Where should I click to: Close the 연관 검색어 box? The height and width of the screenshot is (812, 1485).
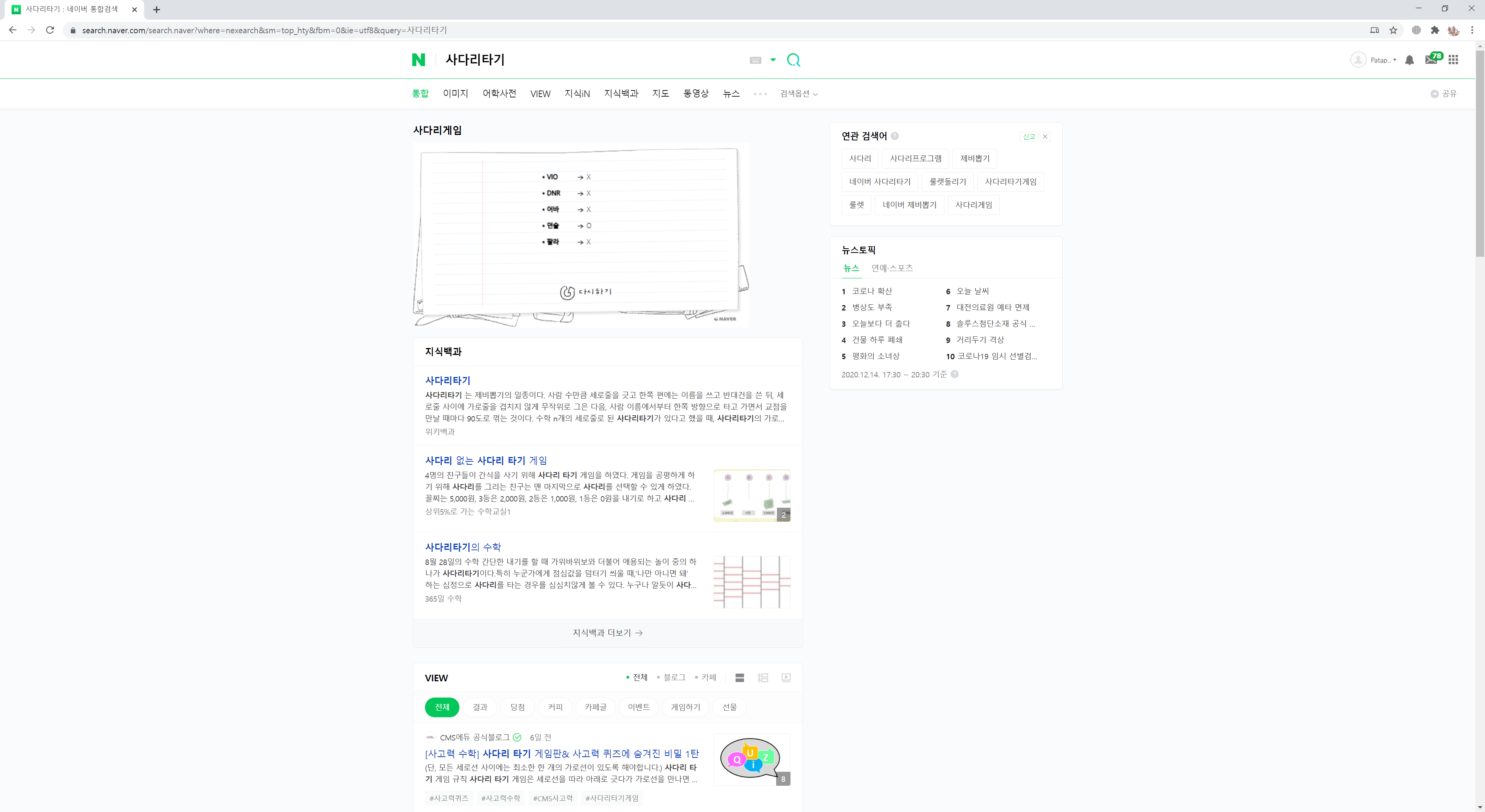tap(1045, 136)
